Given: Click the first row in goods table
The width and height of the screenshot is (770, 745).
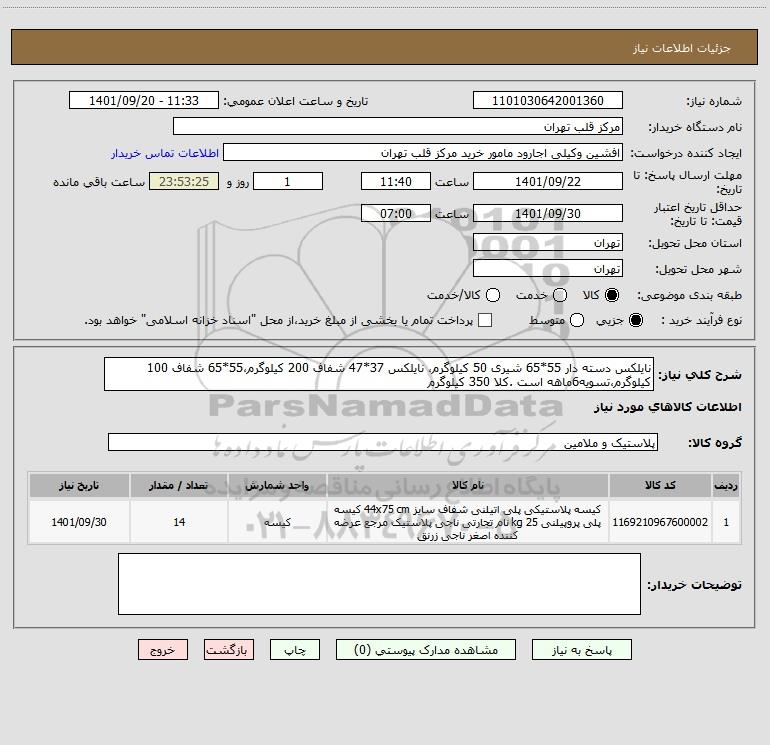Looking at the screenshot, I should pyautogui.click(x=385, y=522).
